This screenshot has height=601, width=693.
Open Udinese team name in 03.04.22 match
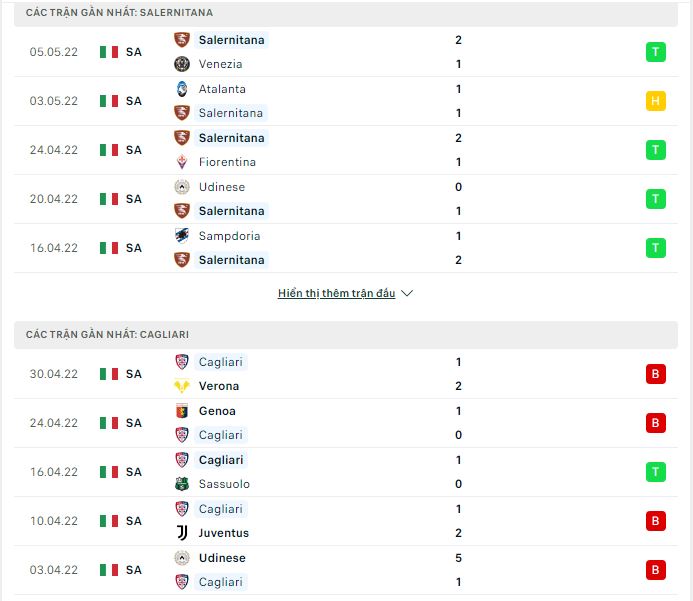tap(222, 558)
